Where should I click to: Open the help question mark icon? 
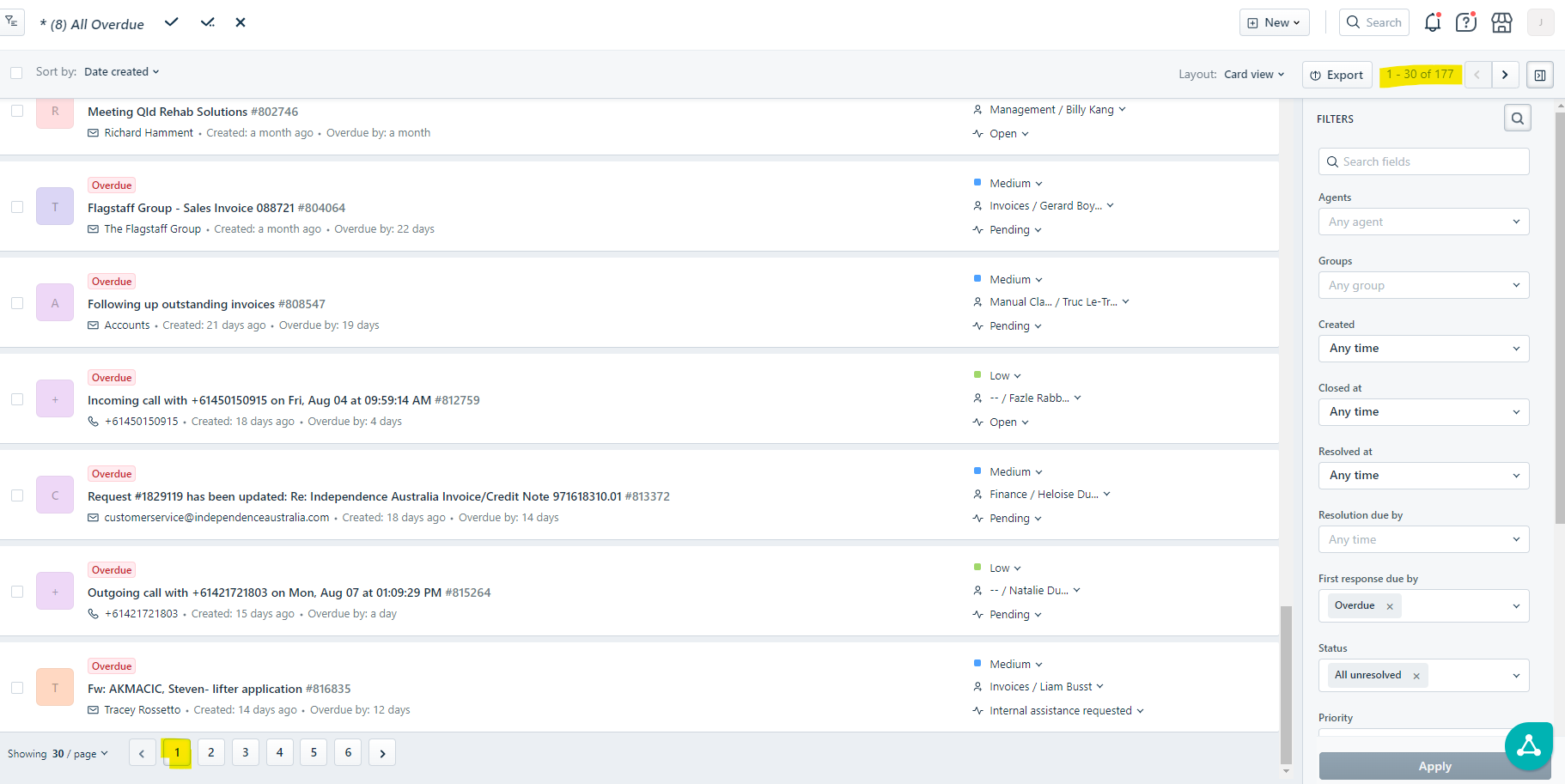tap(1466, 22)
